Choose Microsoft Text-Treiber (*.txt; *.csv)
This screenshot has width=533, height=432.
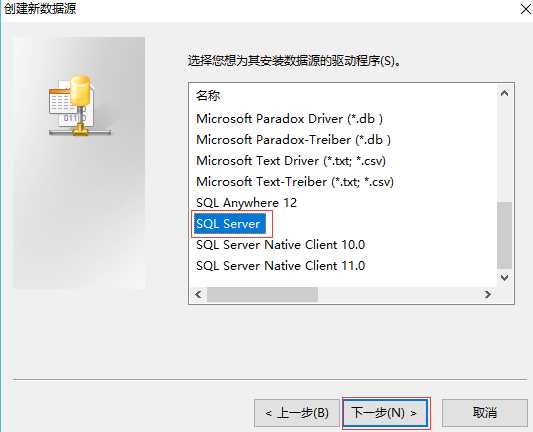pos(295,182)
